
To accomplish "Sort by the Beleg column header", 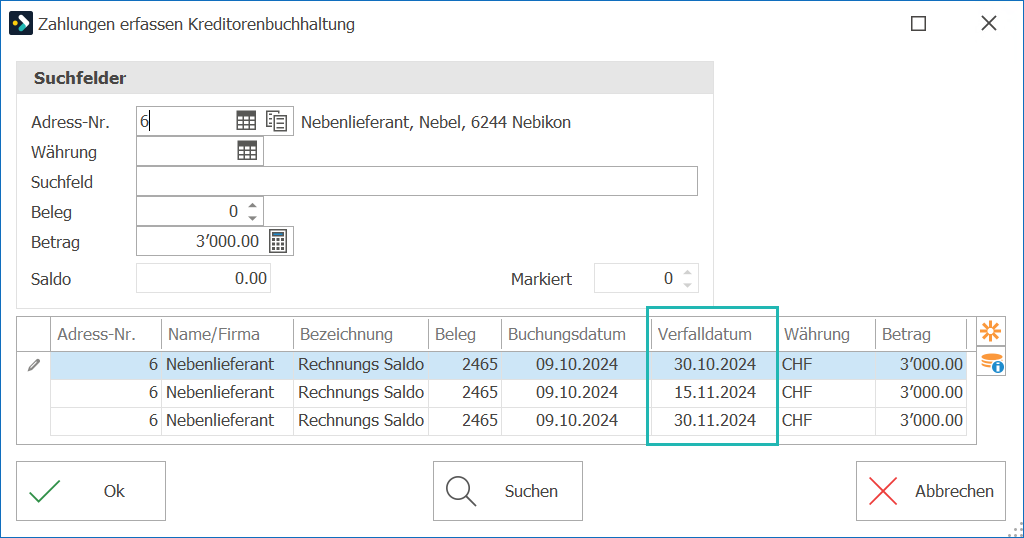I will 464,334.
